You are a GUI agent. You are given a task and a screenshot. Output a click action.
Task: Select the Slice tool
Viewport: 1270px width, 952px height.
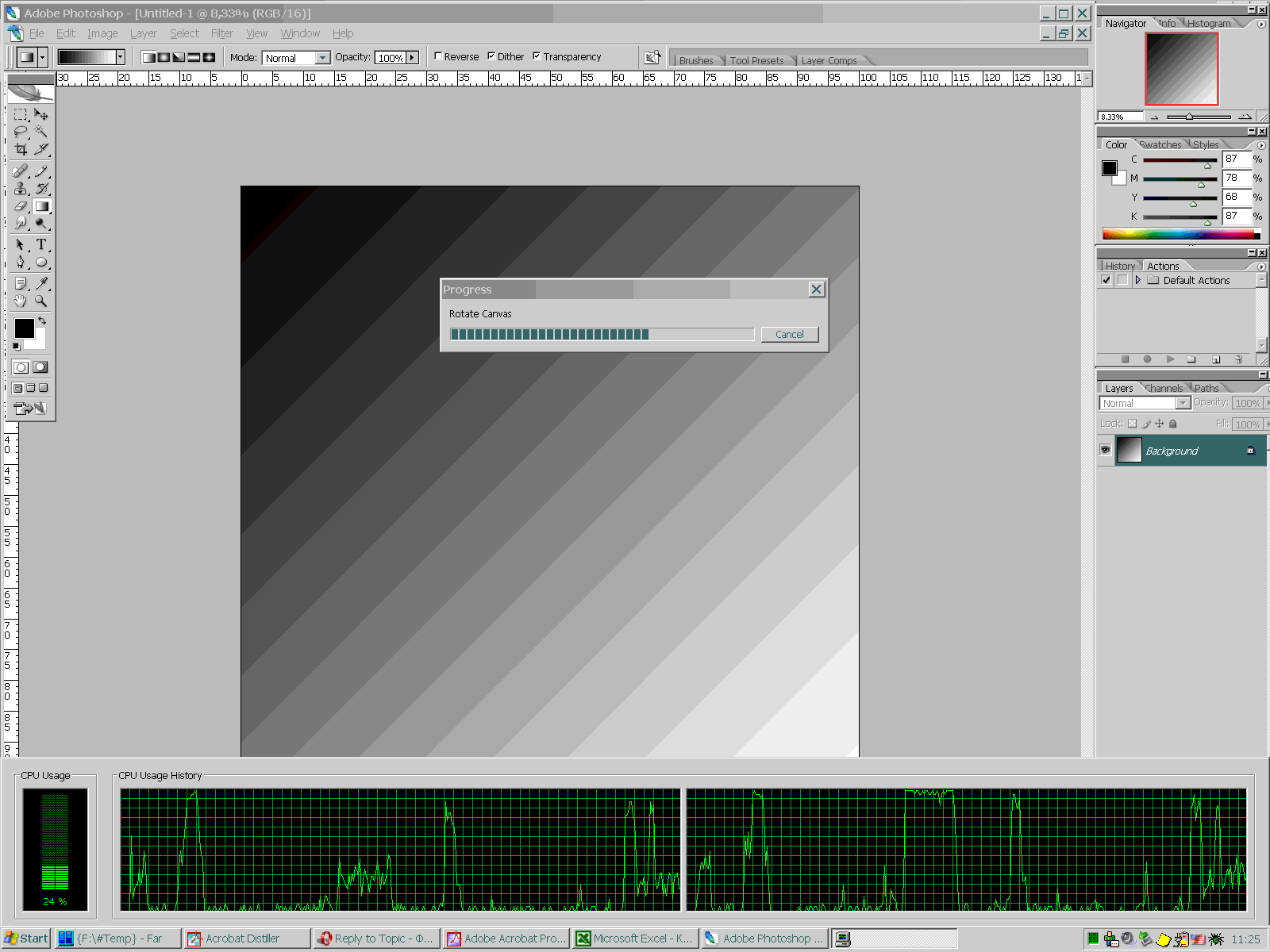41,149
